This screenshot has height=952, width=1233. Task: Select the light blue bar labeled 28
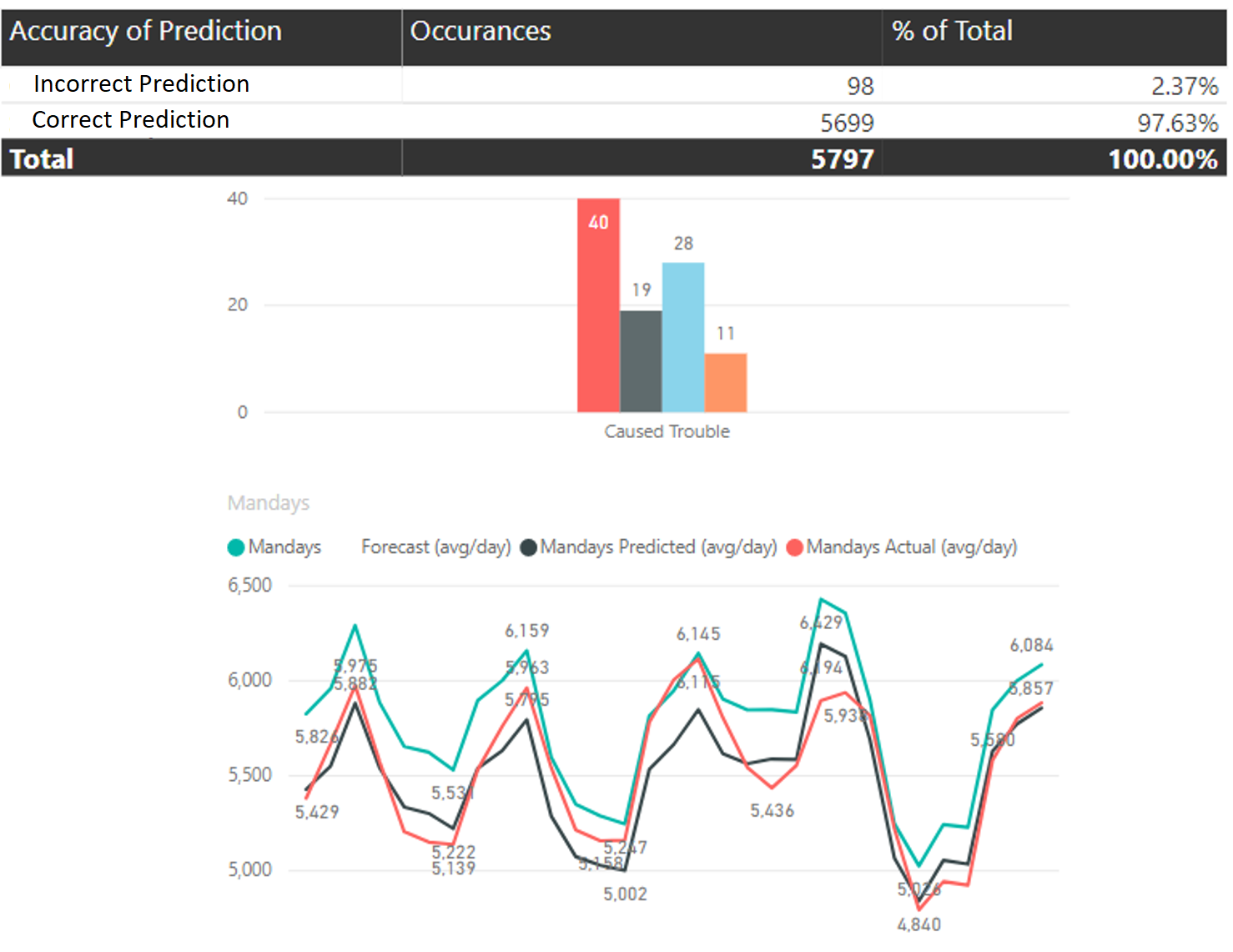(x=683, y=338)
